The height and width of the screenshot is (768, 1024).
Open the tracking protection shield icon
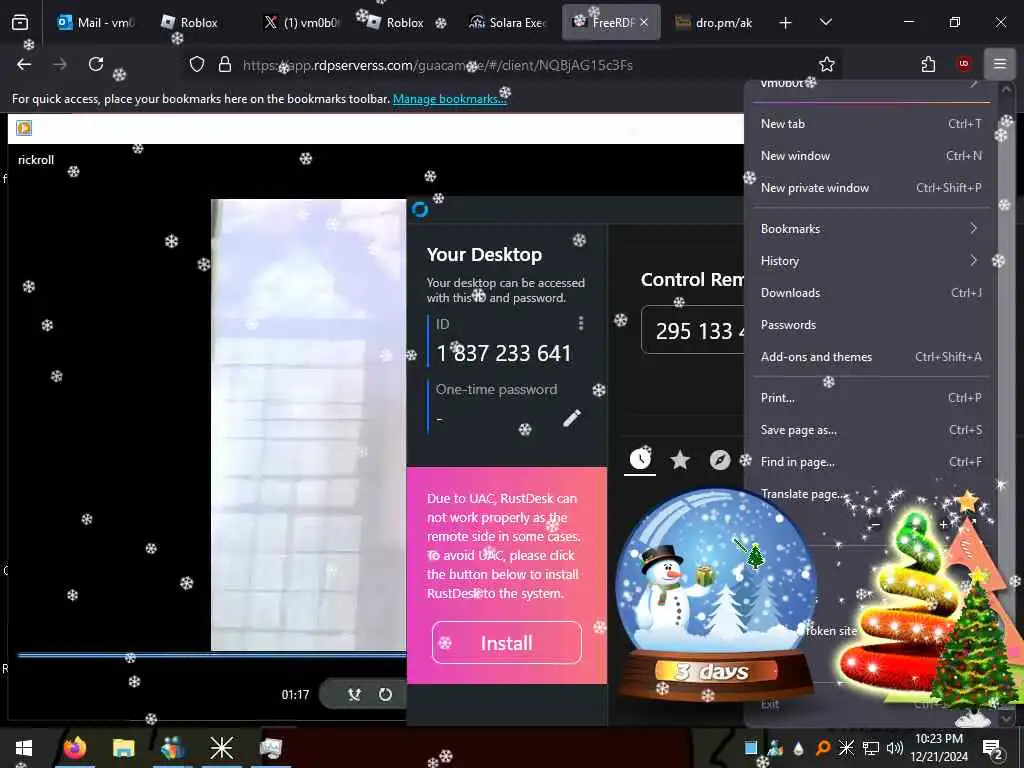(x=197, y=65)
